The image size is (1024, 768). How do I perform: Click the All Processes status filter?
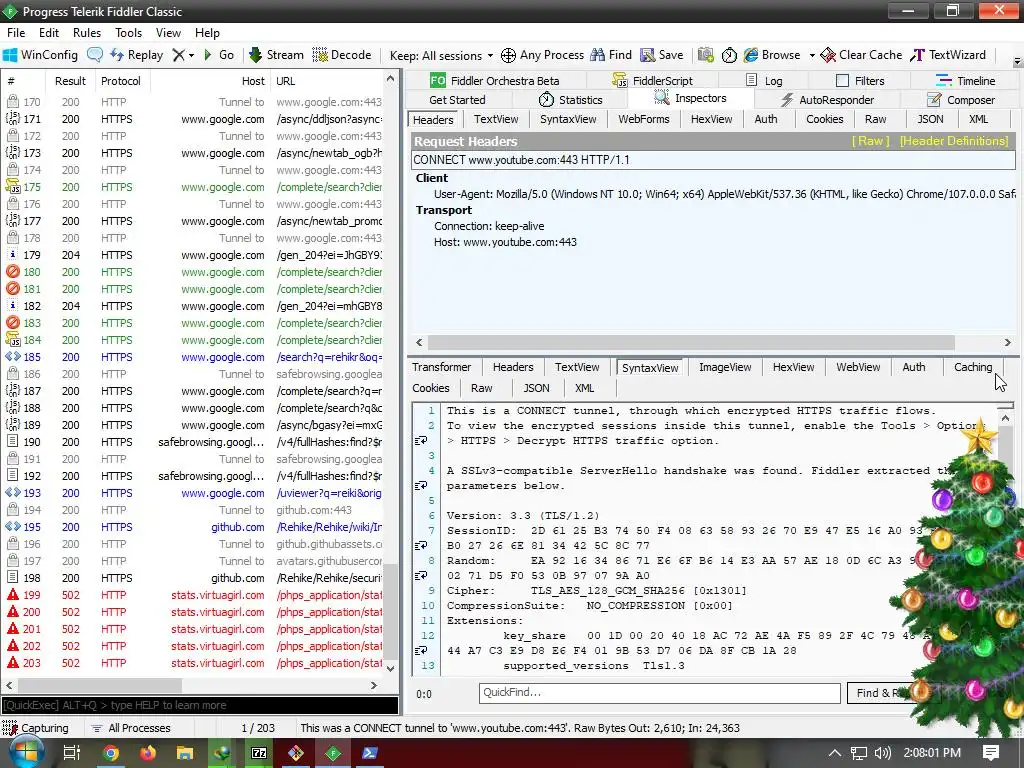pos(131,728)
